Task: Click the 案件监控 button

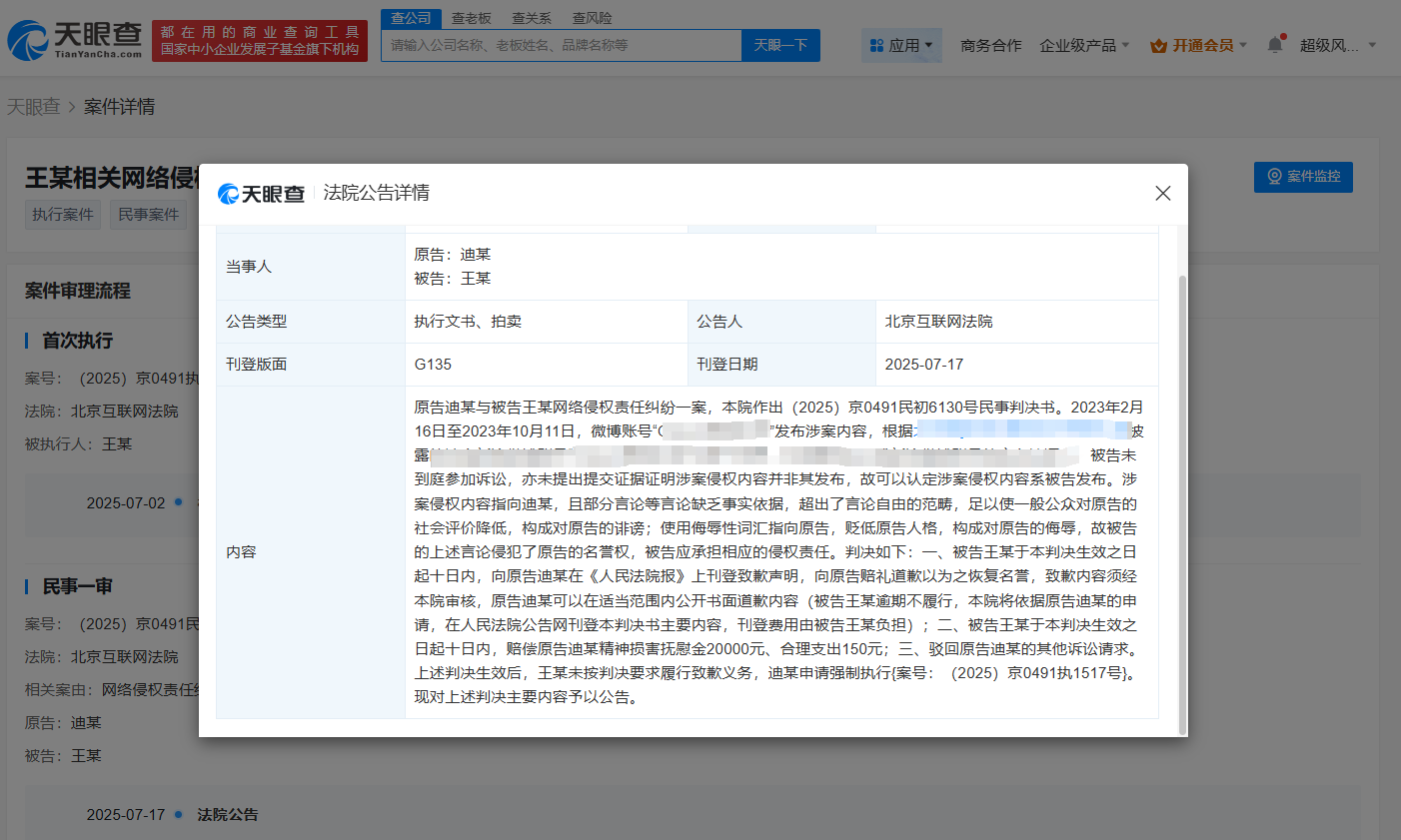Action: click(1302, 177)
